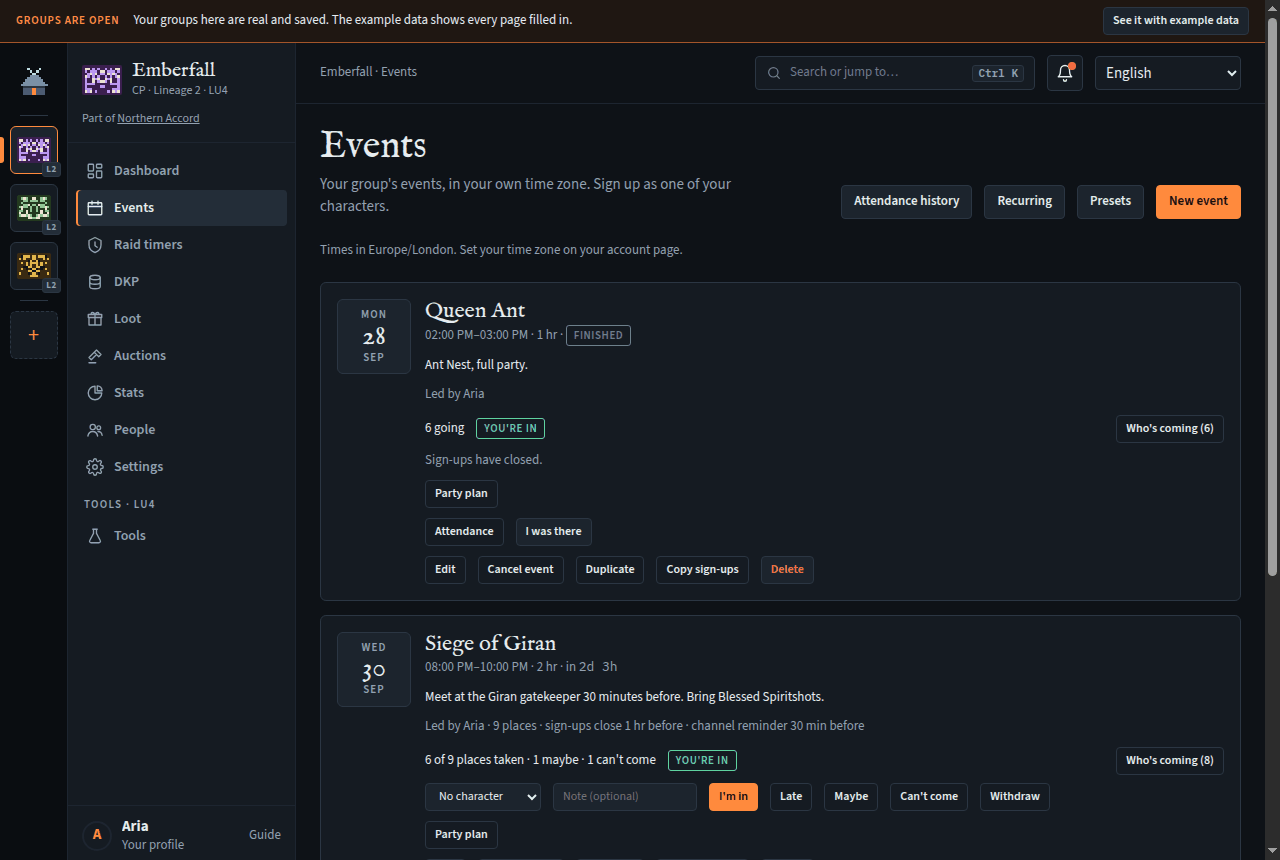The width and height of the screenshot is (1280, 860).
Task: Click the Tools flask icon
Action: point(95,536)
